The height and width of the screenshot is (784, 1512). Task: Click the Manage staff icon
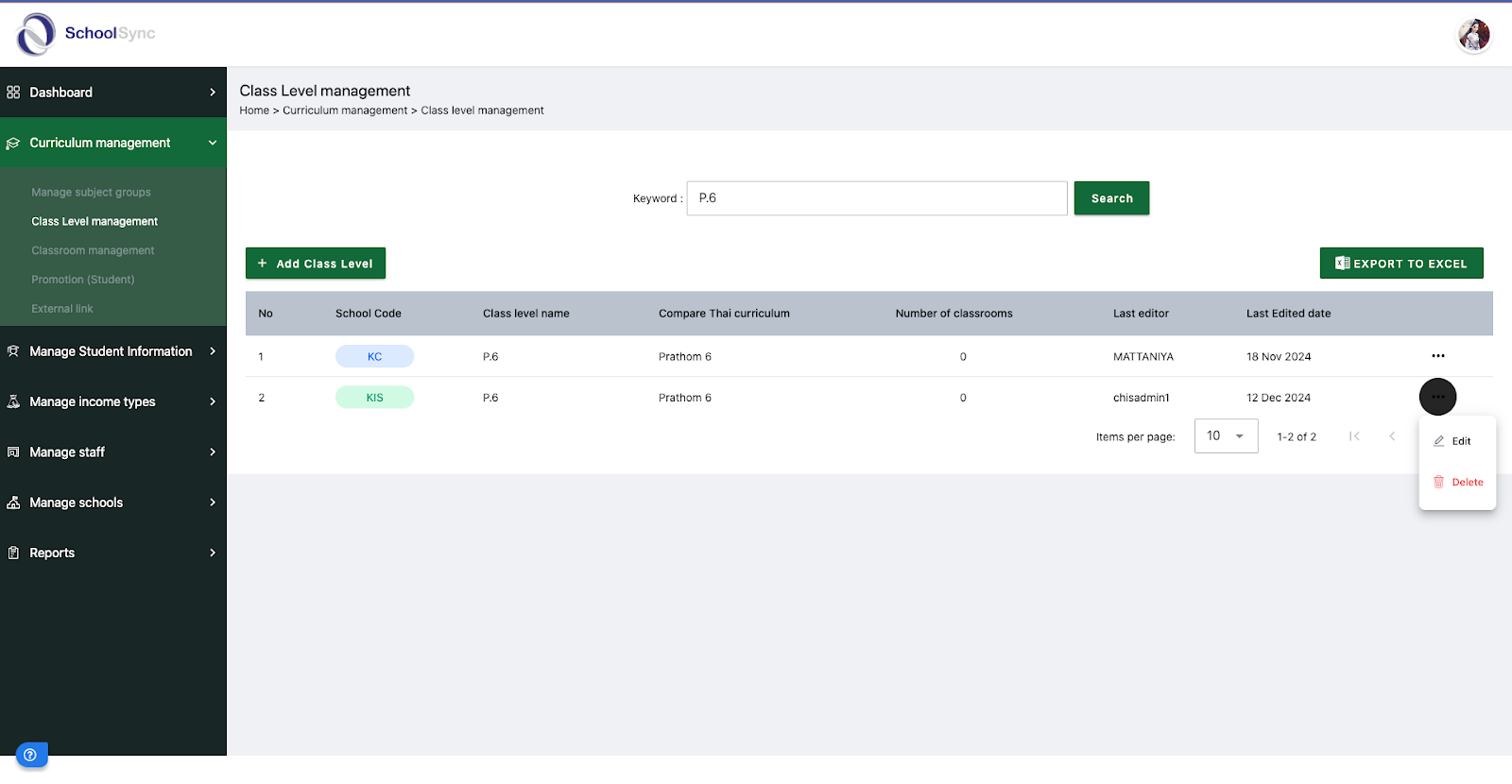(13, 452)
